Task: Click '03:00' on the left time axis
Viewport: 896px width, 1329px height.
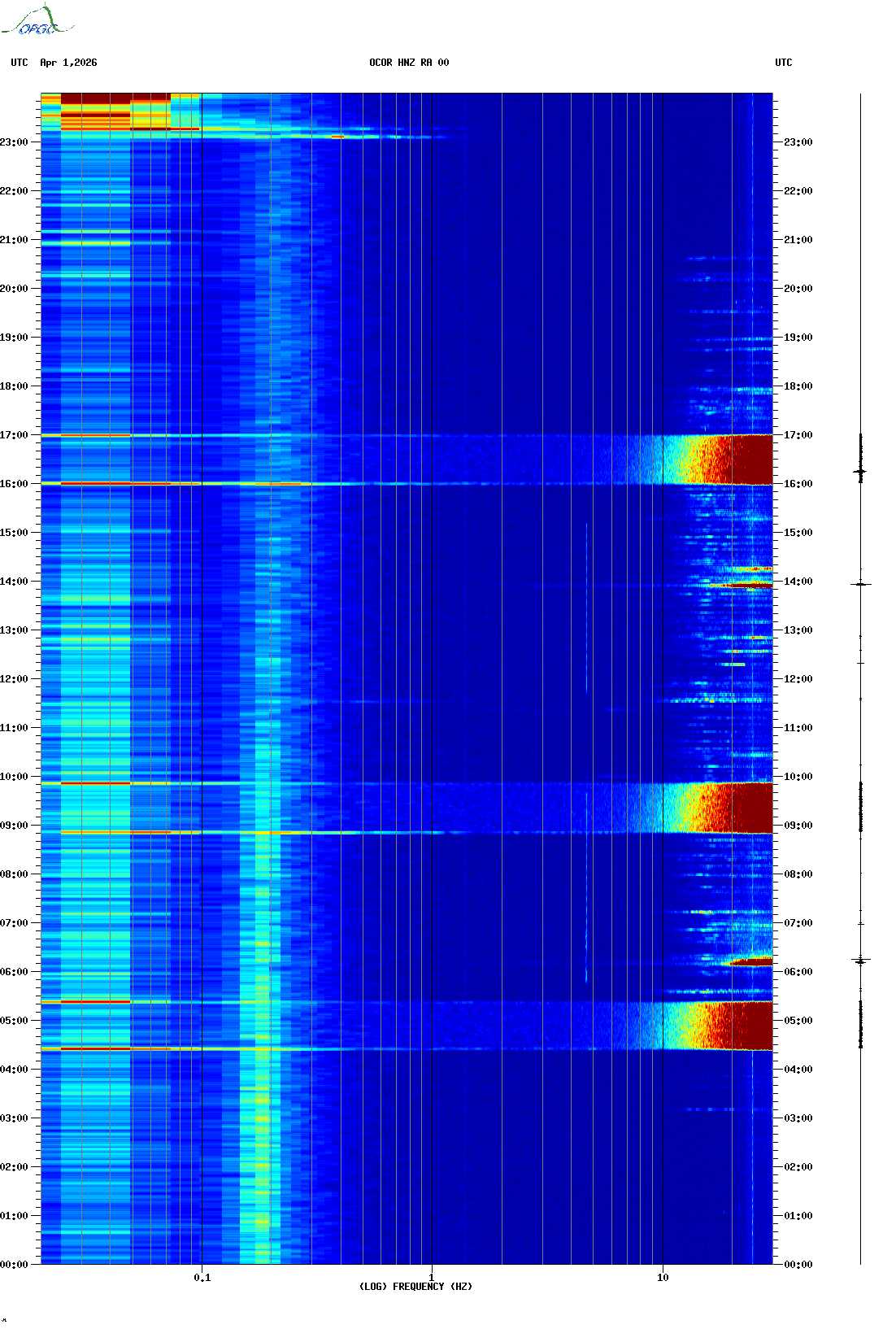Action: coord(14,1118)
